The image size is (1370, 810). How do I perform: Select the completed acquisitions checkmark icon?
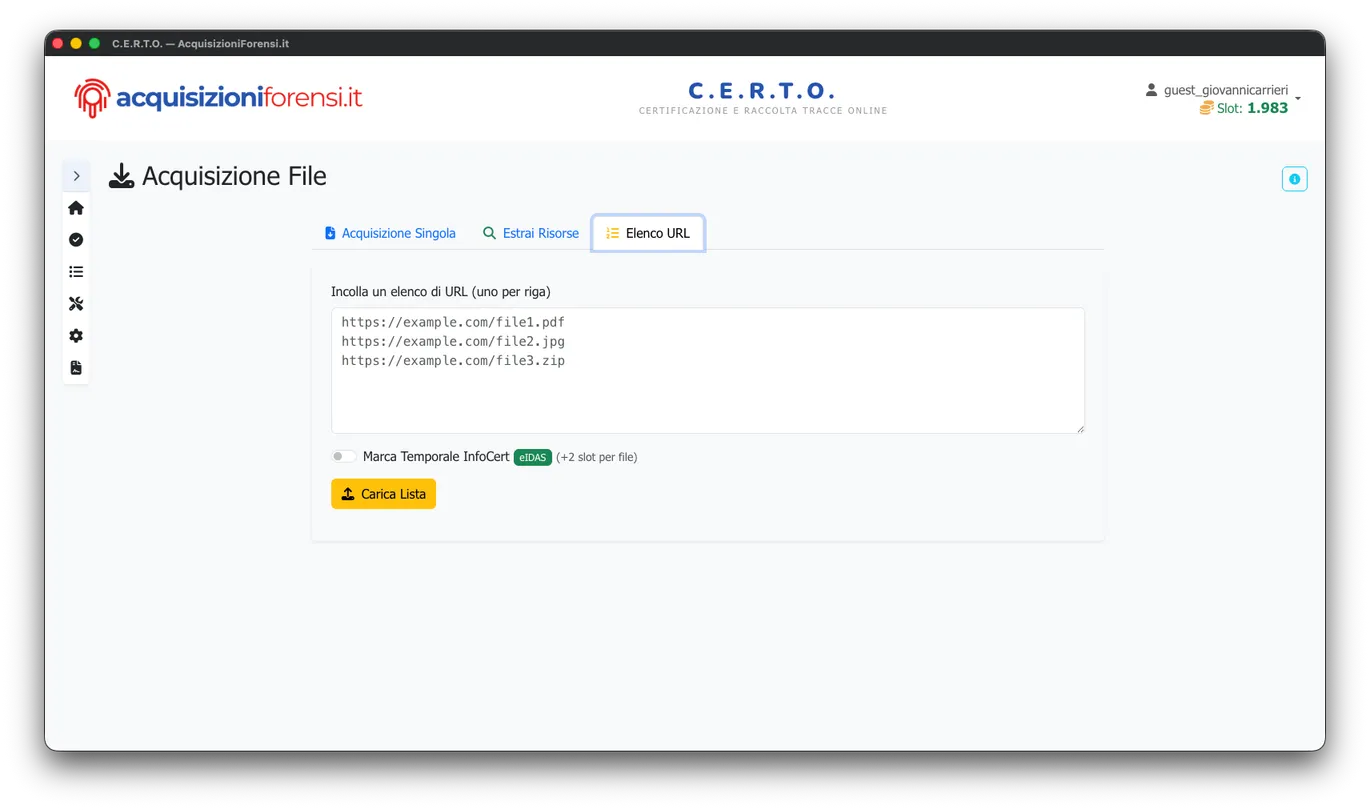click(75, 239)
